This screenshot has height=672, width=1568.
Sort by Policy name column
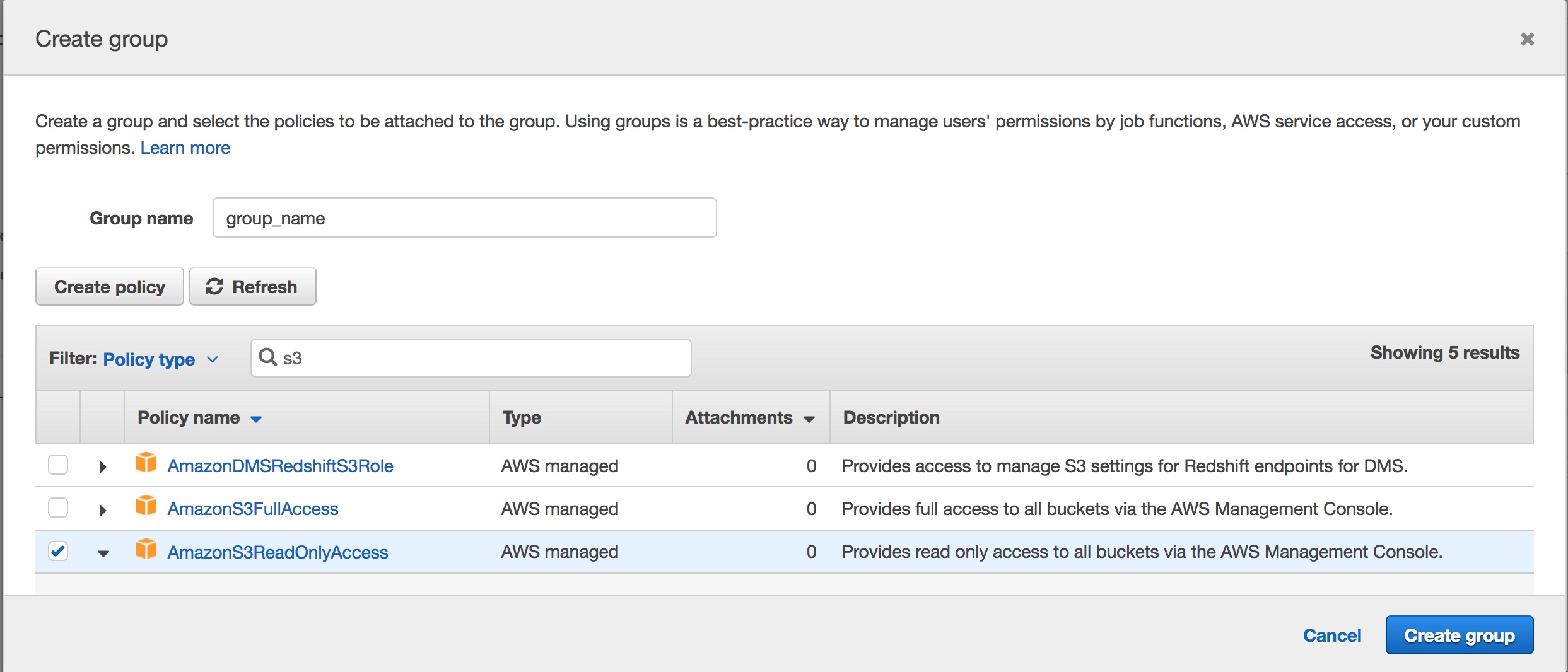click(x=199, y=417)
